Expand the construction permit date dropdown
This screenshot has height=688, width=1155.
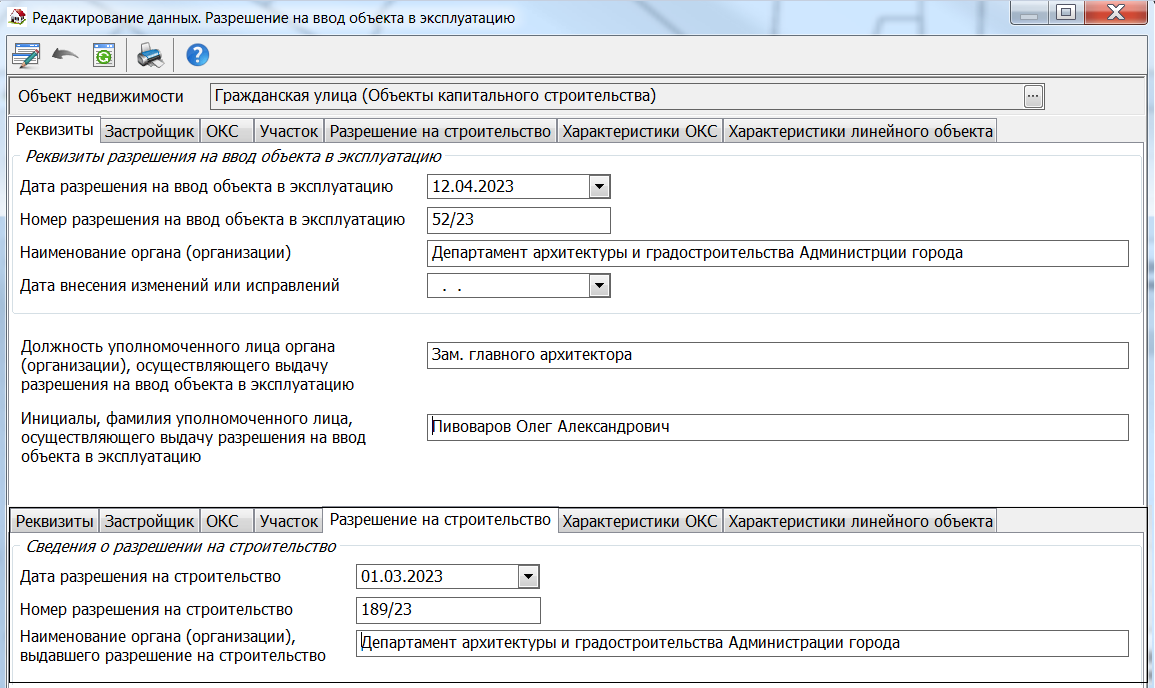[528, 576]
